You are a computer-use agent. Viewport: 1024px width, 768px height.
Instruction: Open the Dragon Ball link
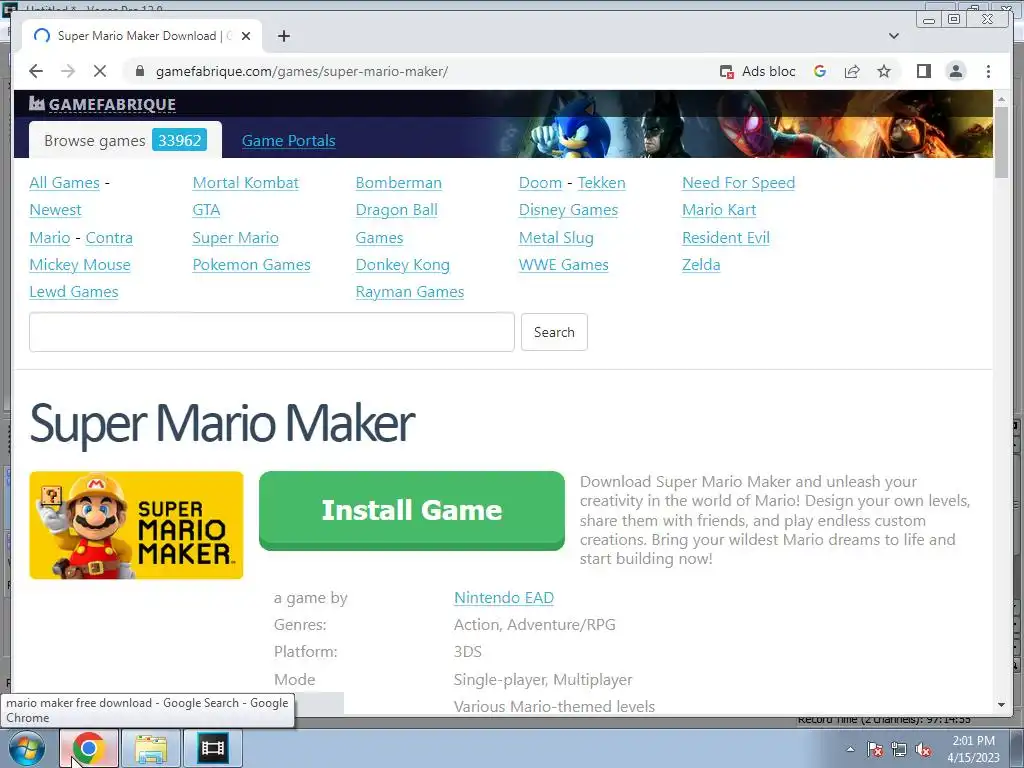coord(396,210)
